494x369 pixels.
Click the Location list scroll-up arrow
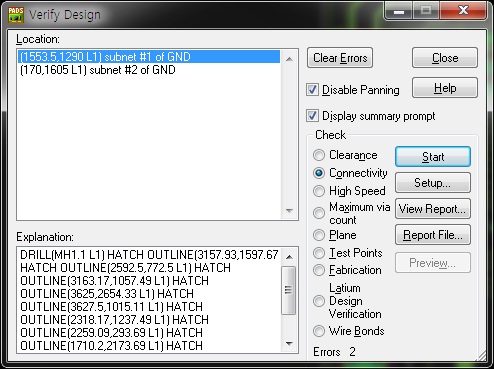click(x=289, y=59)
